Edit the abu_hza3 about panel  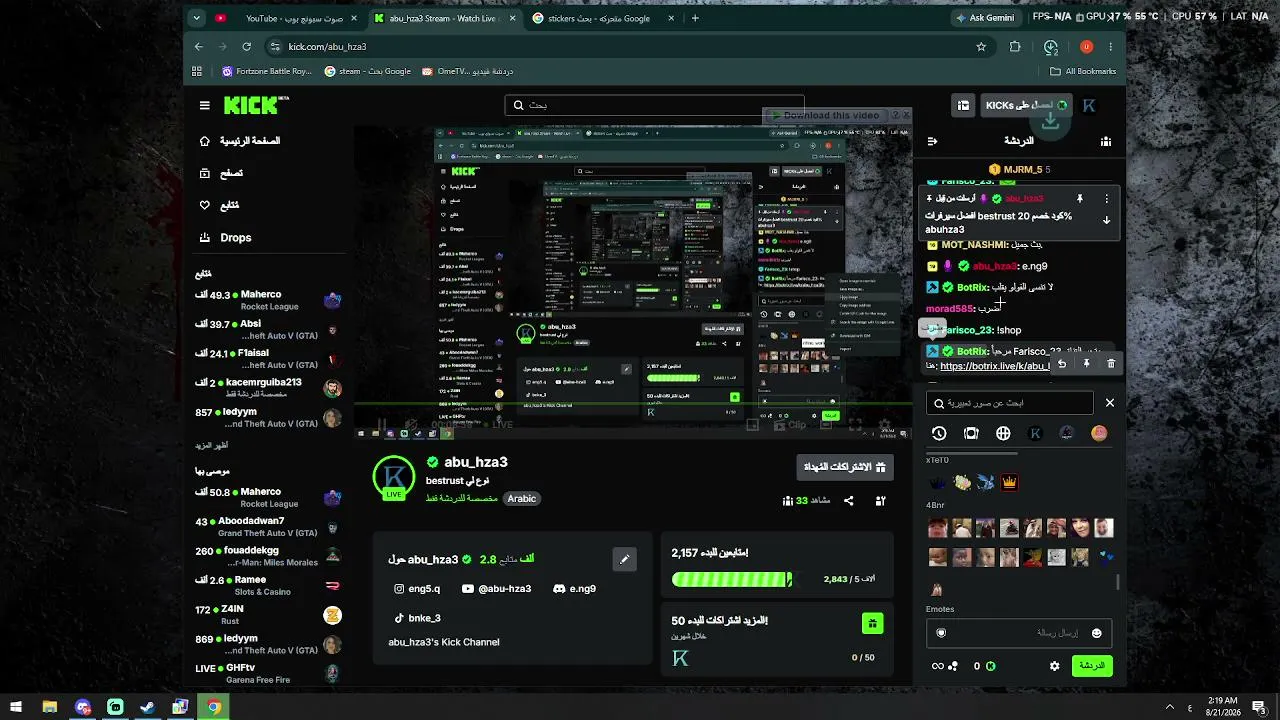tap(624, 559)
